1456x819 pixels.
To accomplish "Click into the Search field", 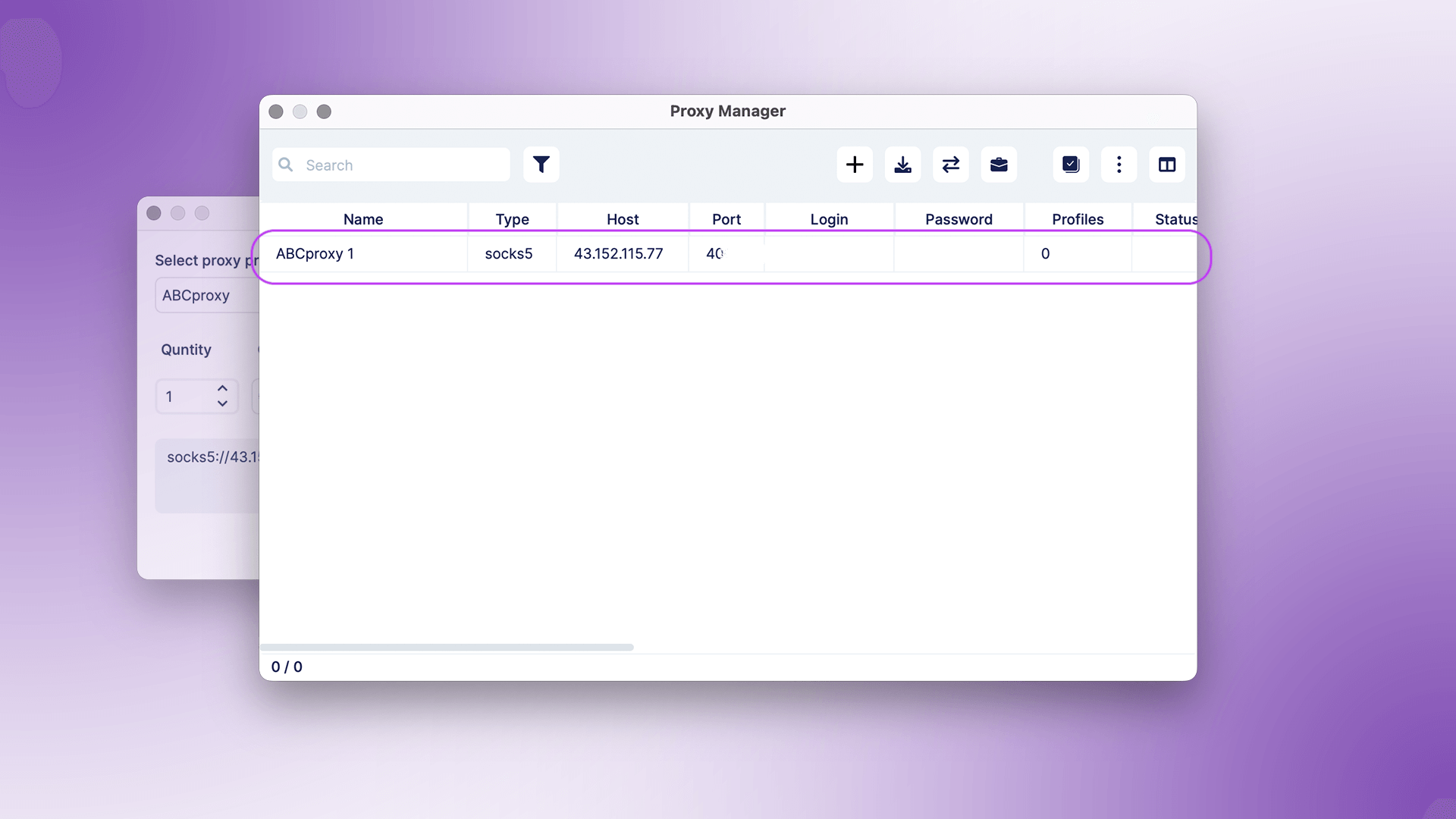I will tap(402, 165).
